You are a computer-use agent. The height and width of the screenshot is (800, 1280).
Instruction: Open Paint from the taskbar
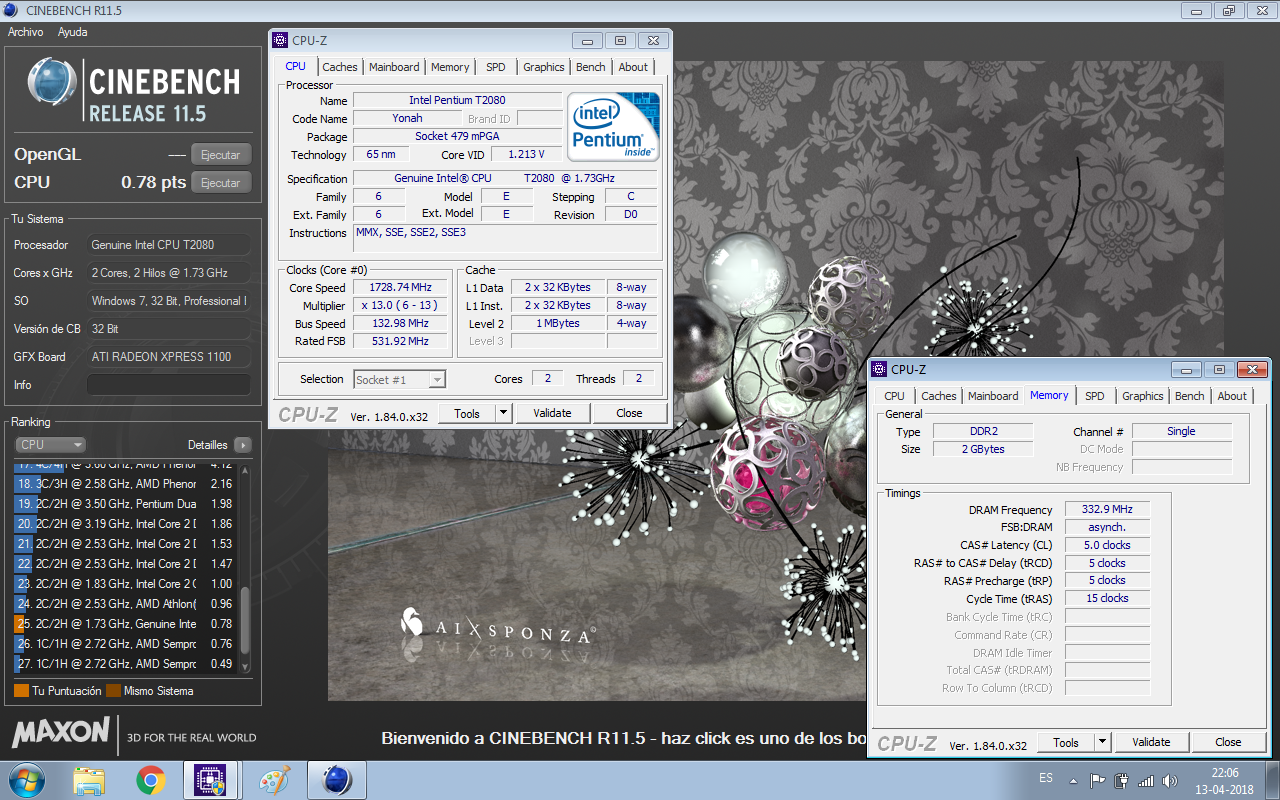pos(274,780)
